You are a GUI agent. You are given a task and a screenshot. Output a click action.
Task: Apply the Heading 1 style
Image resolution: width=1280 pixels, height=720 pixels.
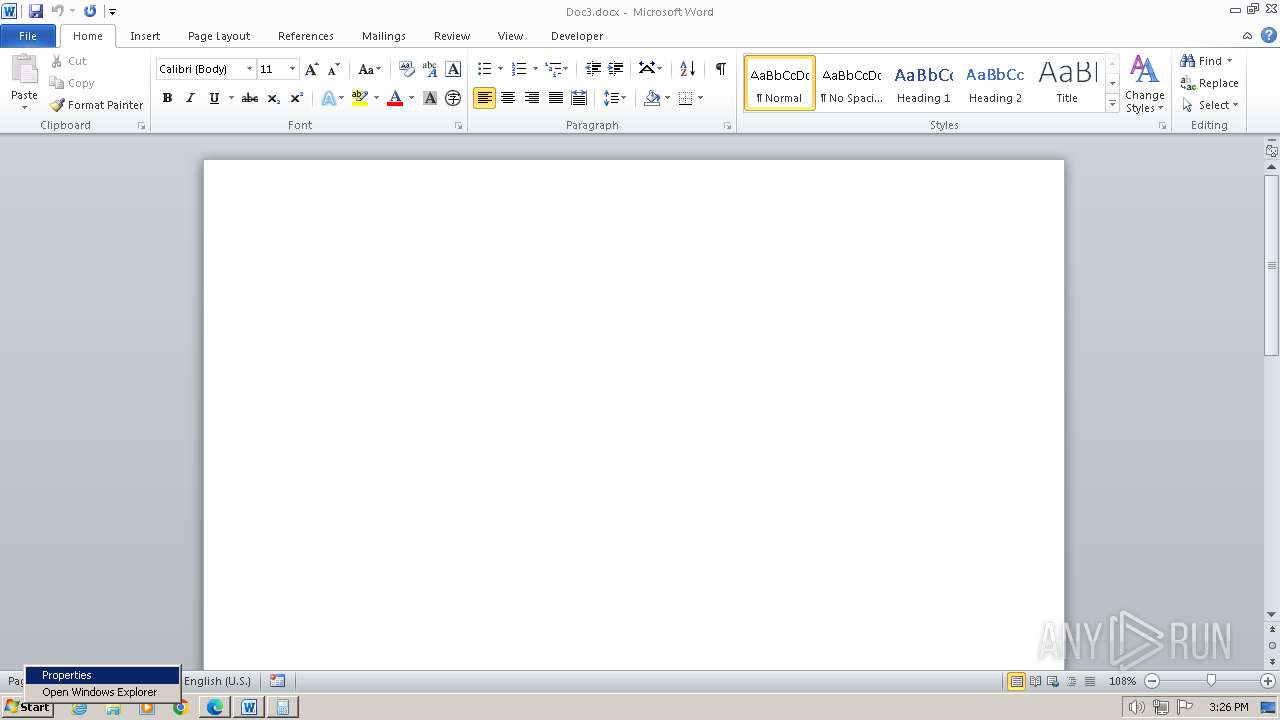[924, 83]
